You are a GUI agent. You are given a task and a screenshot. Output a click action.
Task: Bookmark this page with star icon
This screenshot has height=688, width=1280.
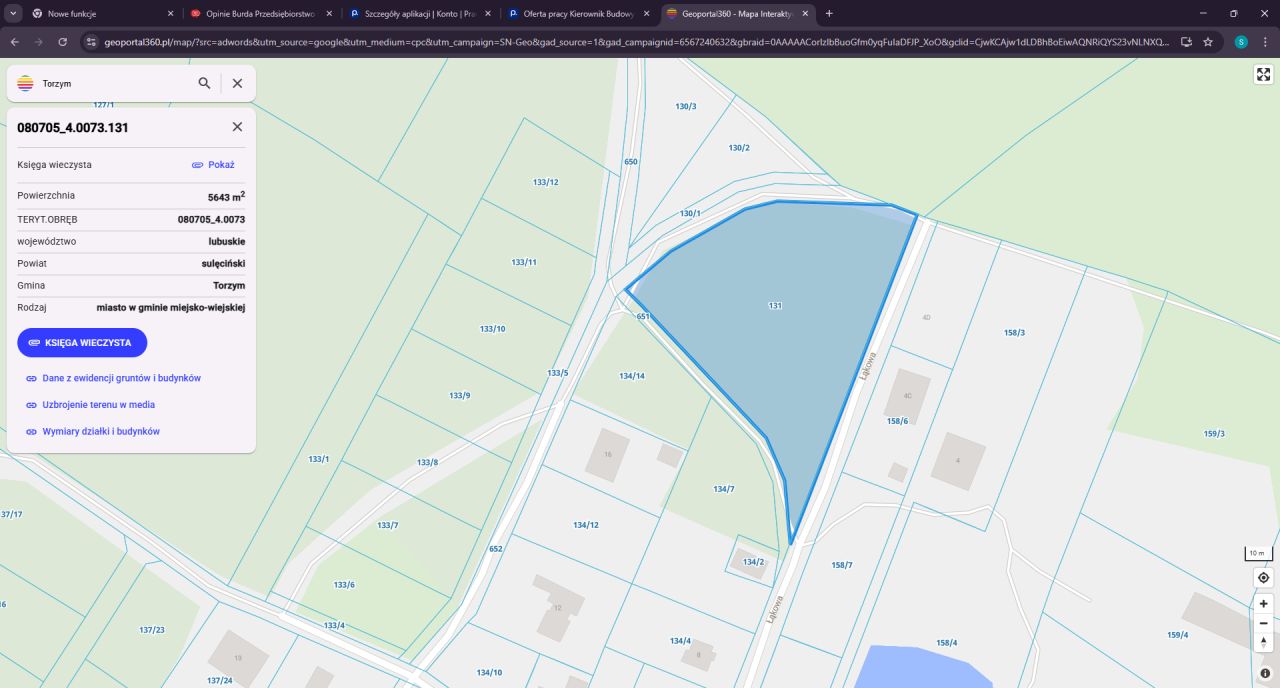coord(1208,42)
